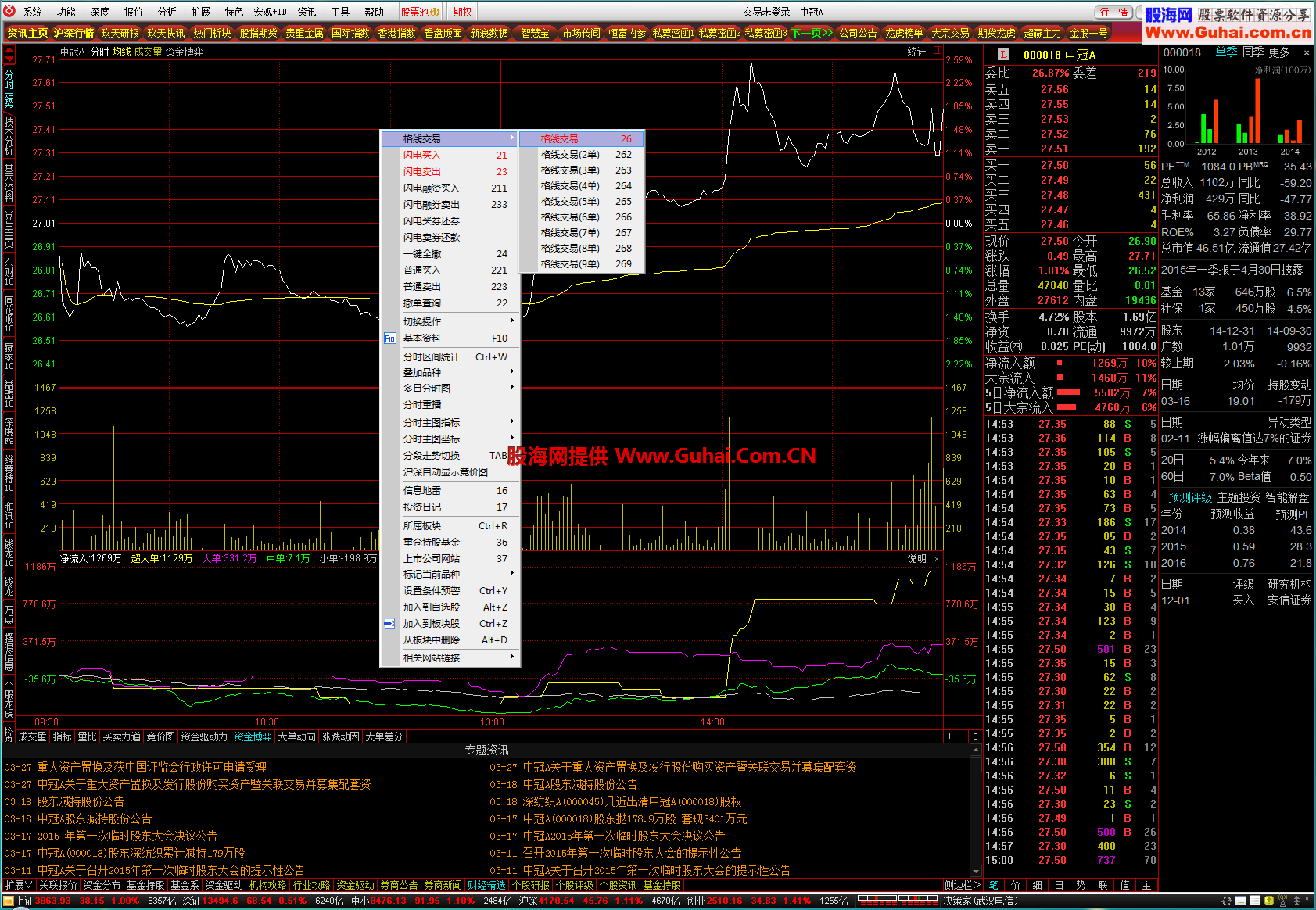This screenshot has height=910, width=1316.
Task: Open 基本资料 in the left sidebar
Action: (9, 183)
